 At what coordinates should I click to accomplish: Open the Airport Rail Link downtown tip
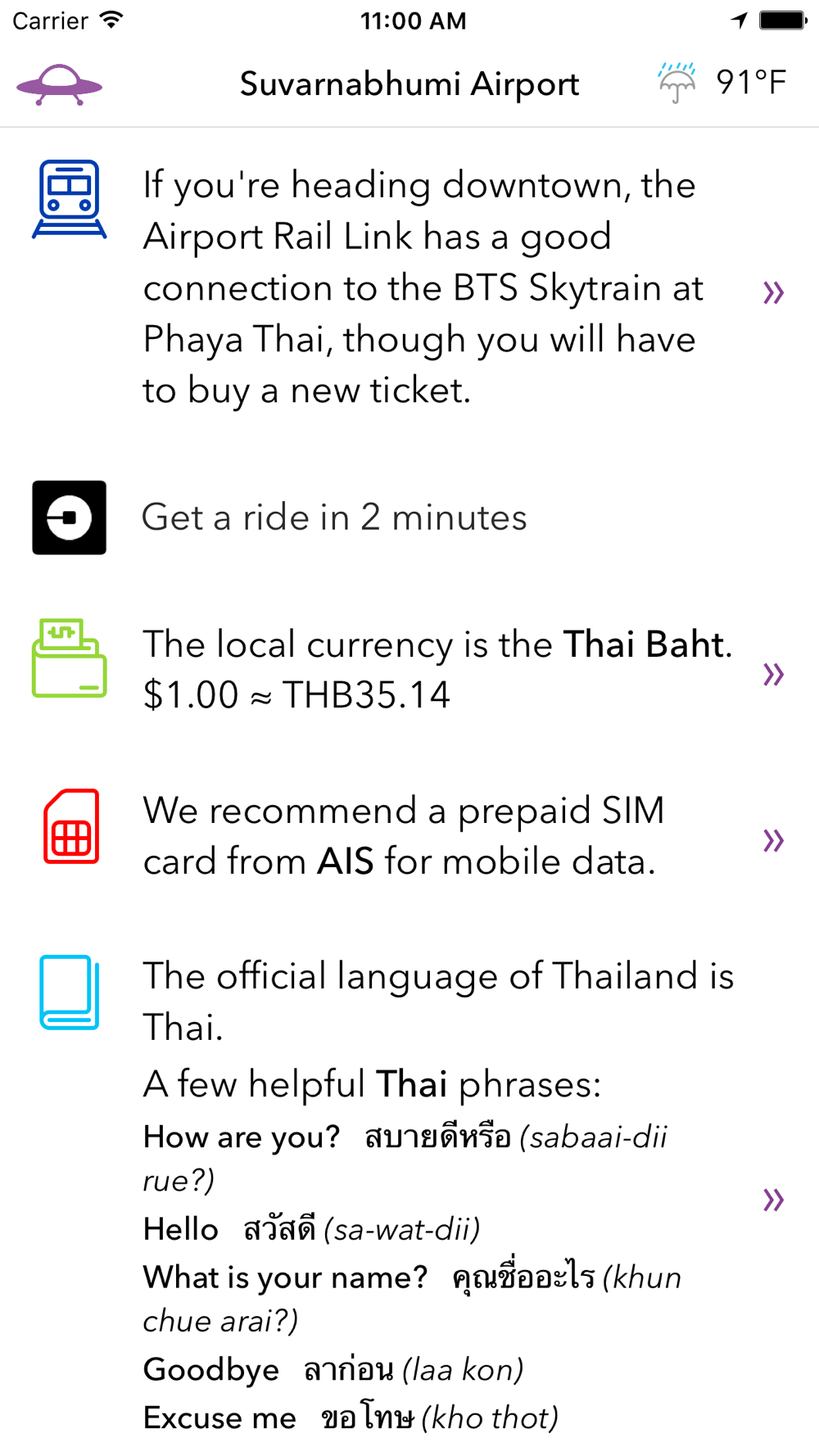tap(423, 288)
